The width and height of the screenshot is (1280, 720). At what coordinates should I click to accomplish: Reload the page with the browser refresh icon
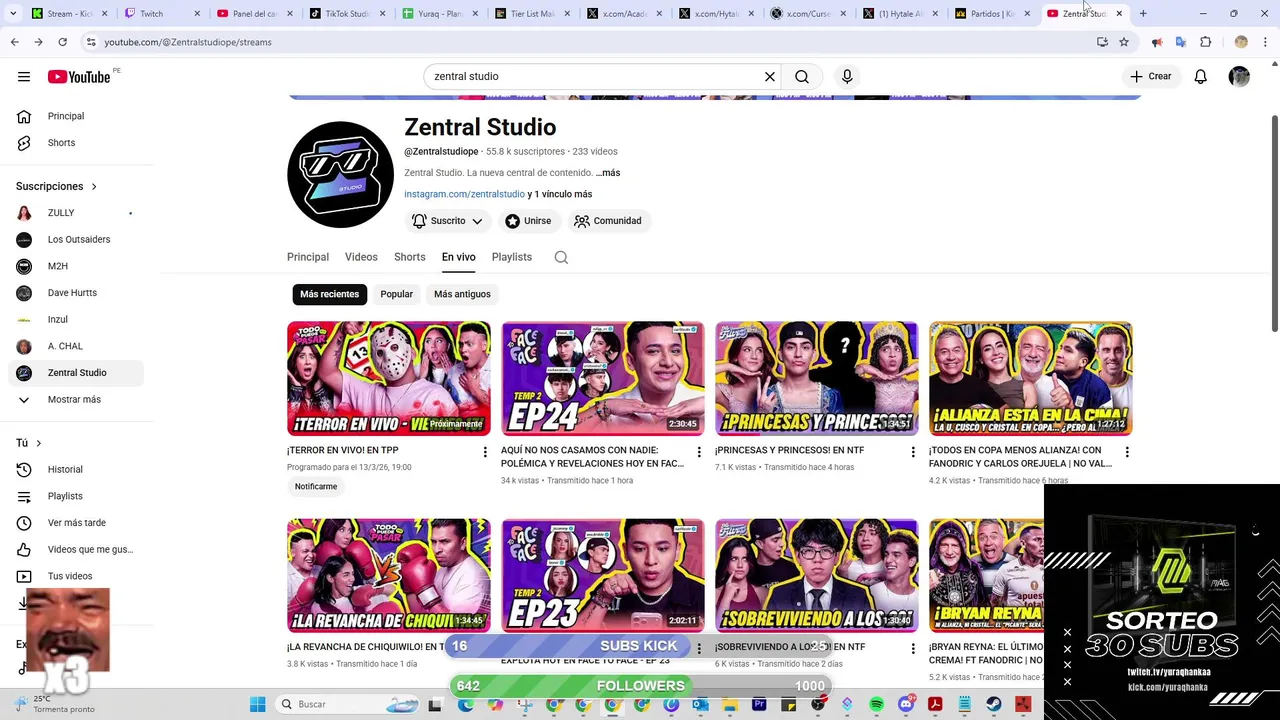click(x=62, y=42)
